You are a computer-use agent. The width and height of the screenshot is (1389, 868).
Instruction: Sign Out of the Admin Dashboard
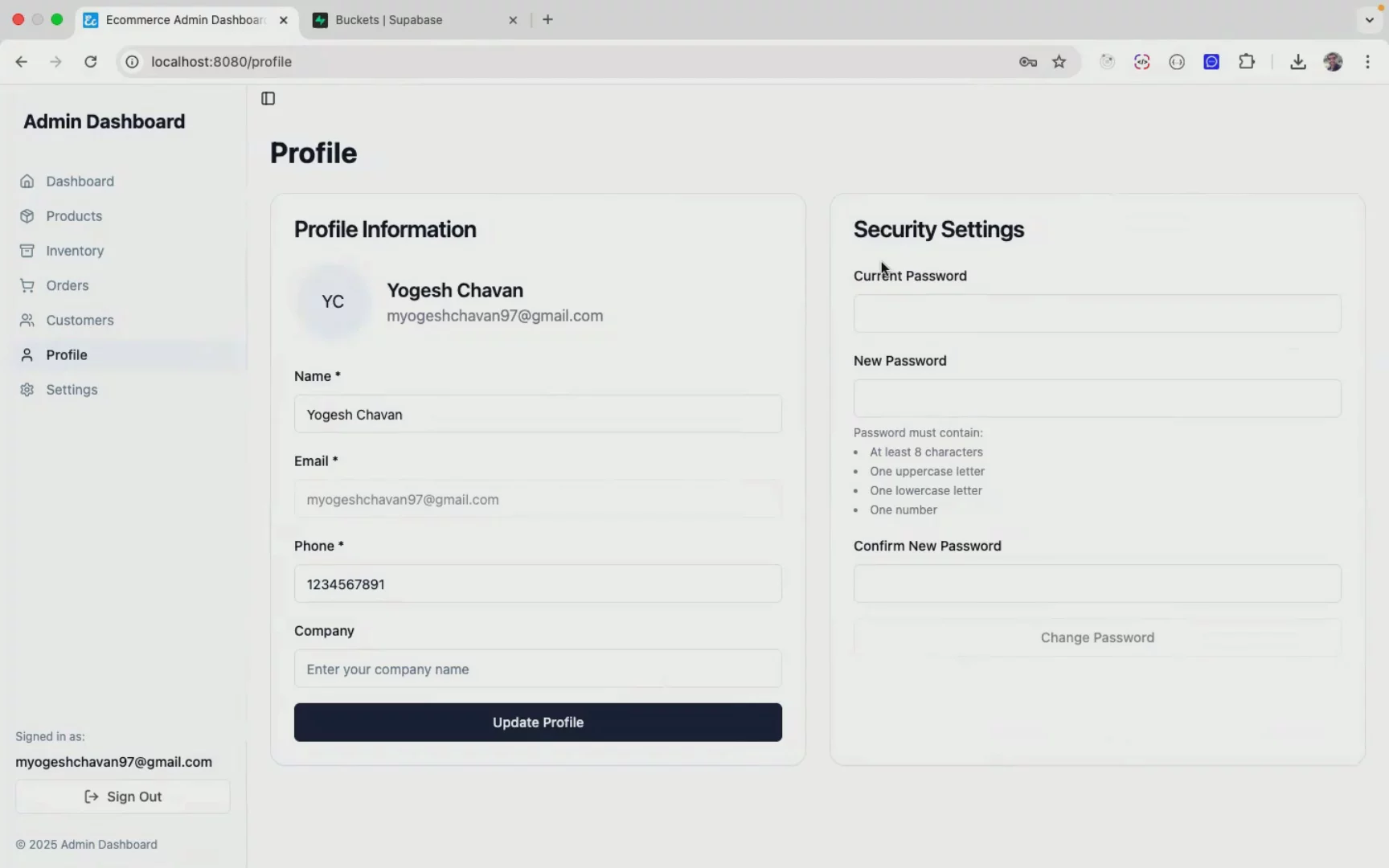(122, 796)
